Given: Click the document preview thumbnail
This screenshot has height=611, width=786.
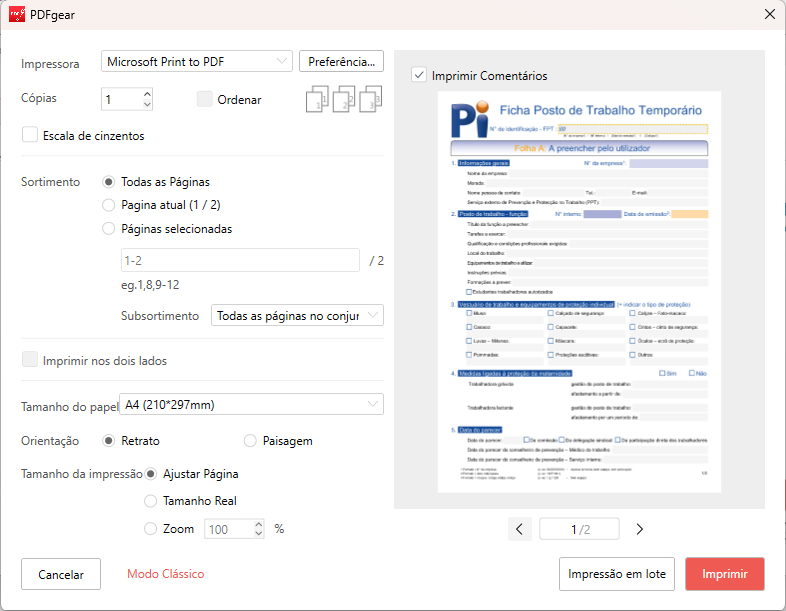Looking at the screenshot, I should click(579, 292).
